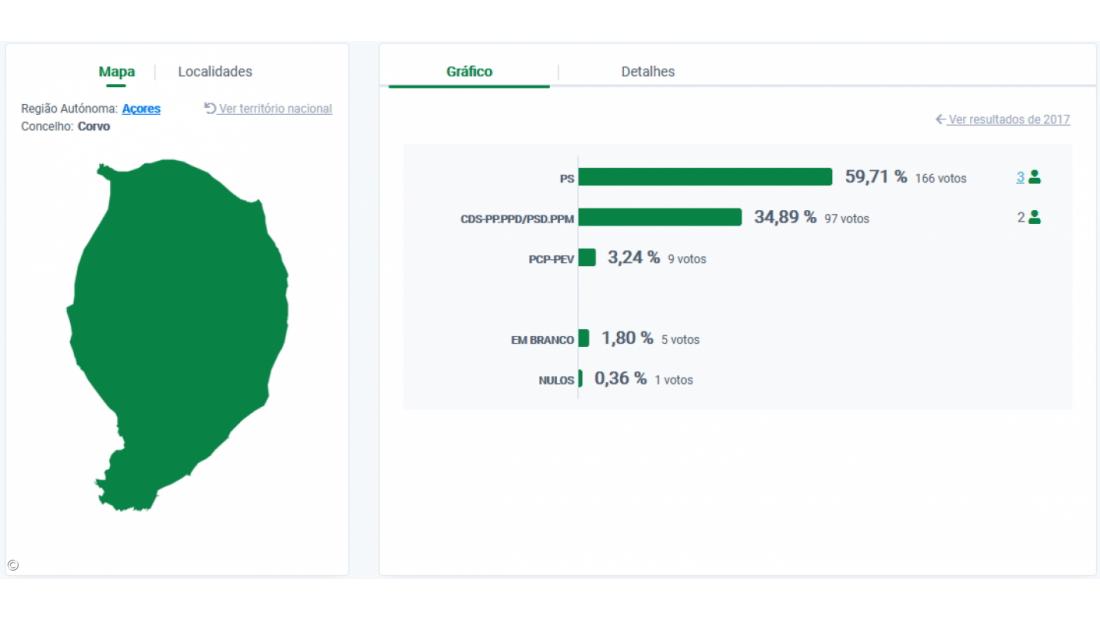Click the EM BRANCO votes bar
The height and width of the screenshot is (620, 1100).
584,338
